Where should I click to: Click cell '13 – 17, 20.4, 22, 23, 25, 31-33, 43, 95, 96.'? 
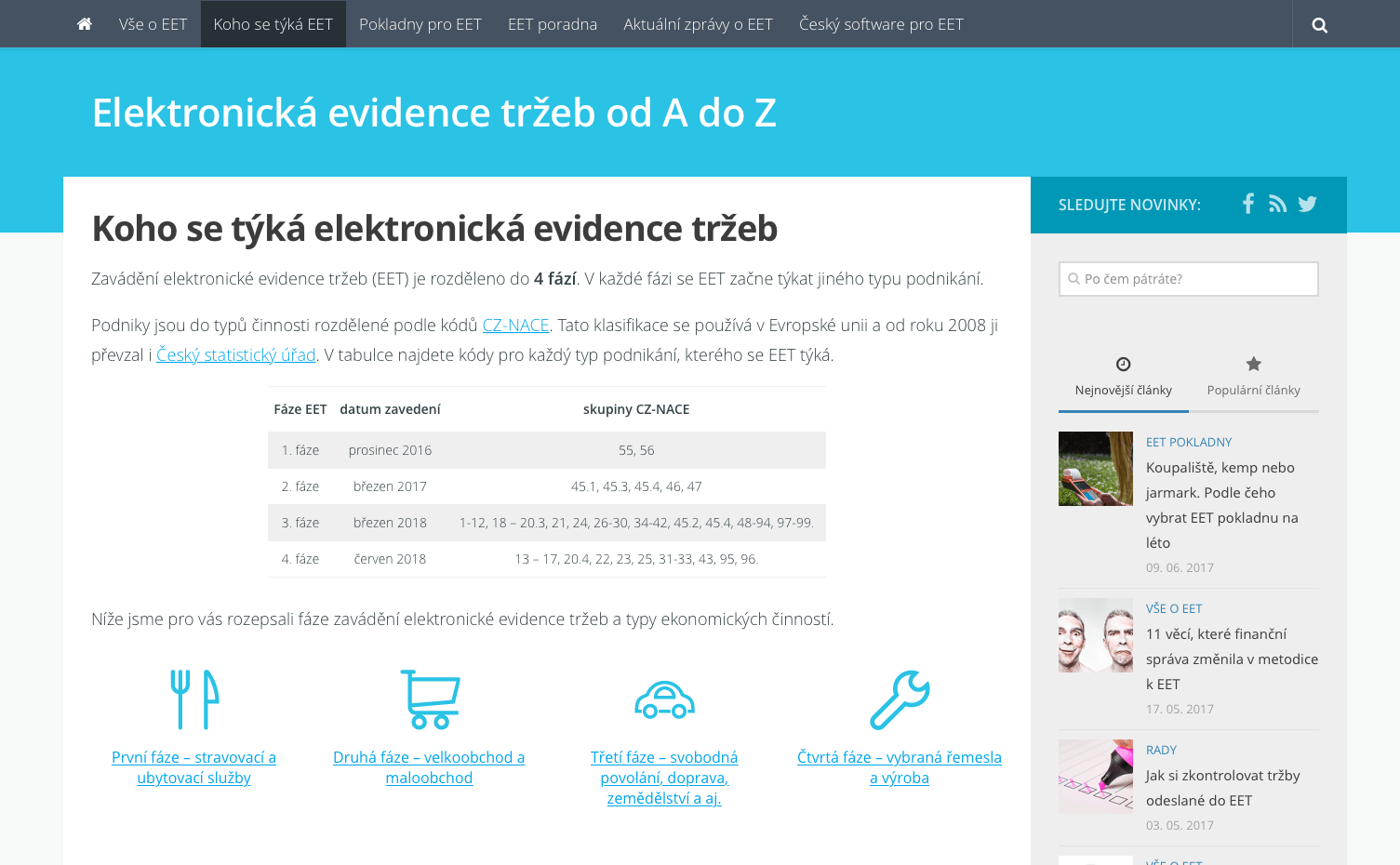pyautogui.click(x=636, y=559)
